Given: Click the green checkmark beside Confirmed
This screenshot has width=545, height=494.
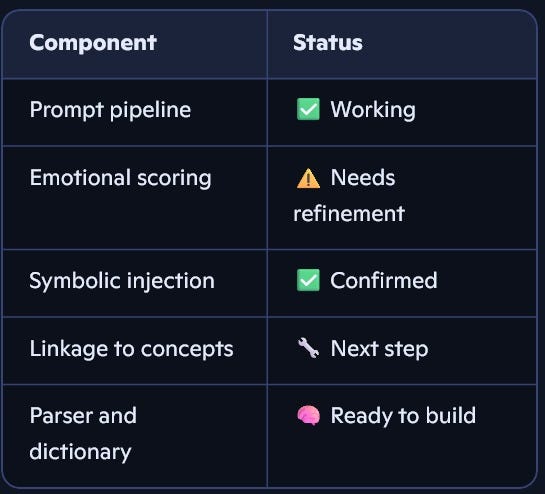Looking at the screenshot, I should coord(308,280).
